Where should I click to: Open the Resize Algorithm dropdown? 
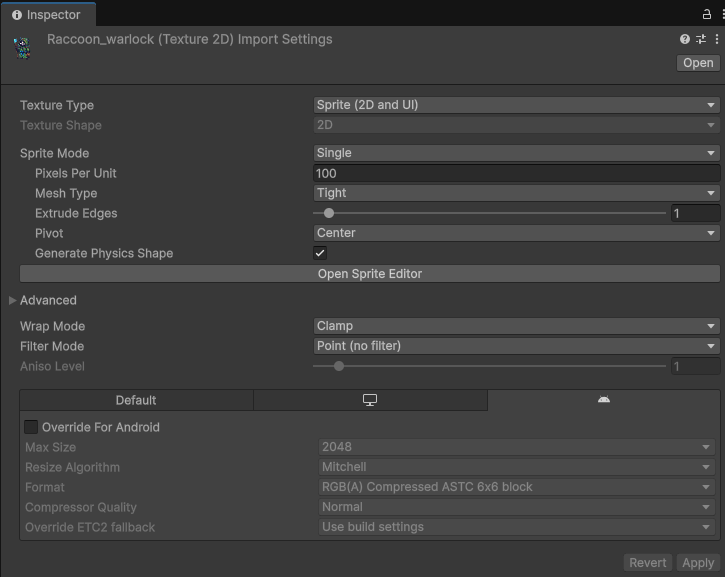pos(516,467)
